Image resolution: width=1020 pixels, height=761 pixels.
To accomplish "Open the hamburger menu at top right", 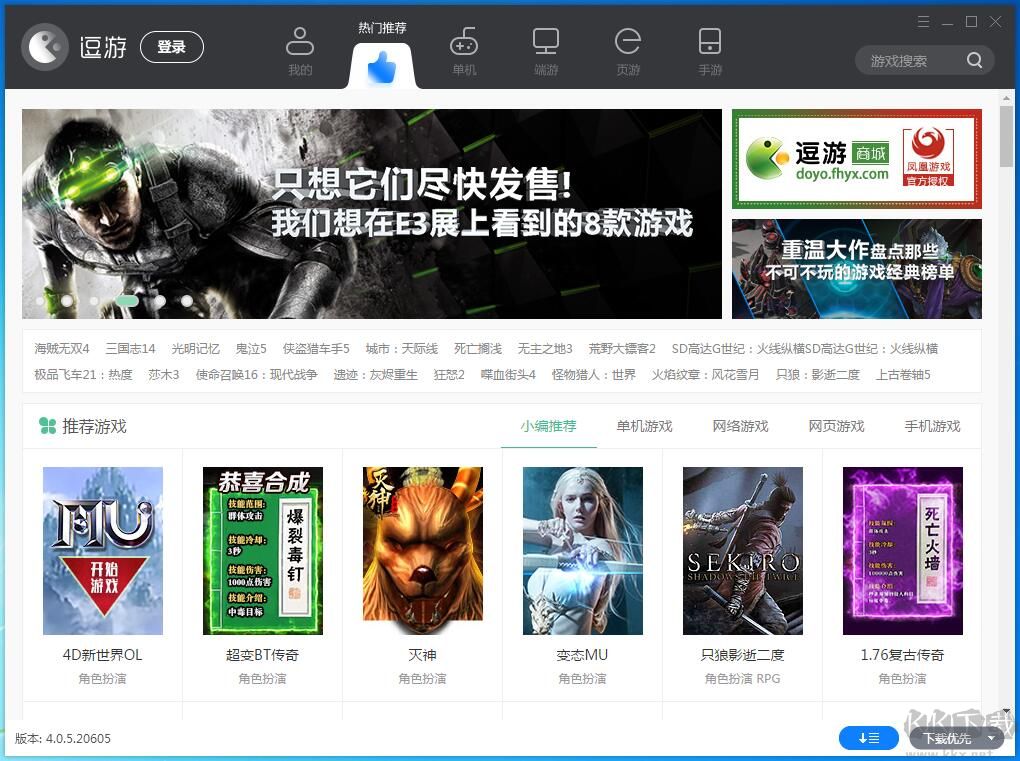I will [x=923, y=20].
